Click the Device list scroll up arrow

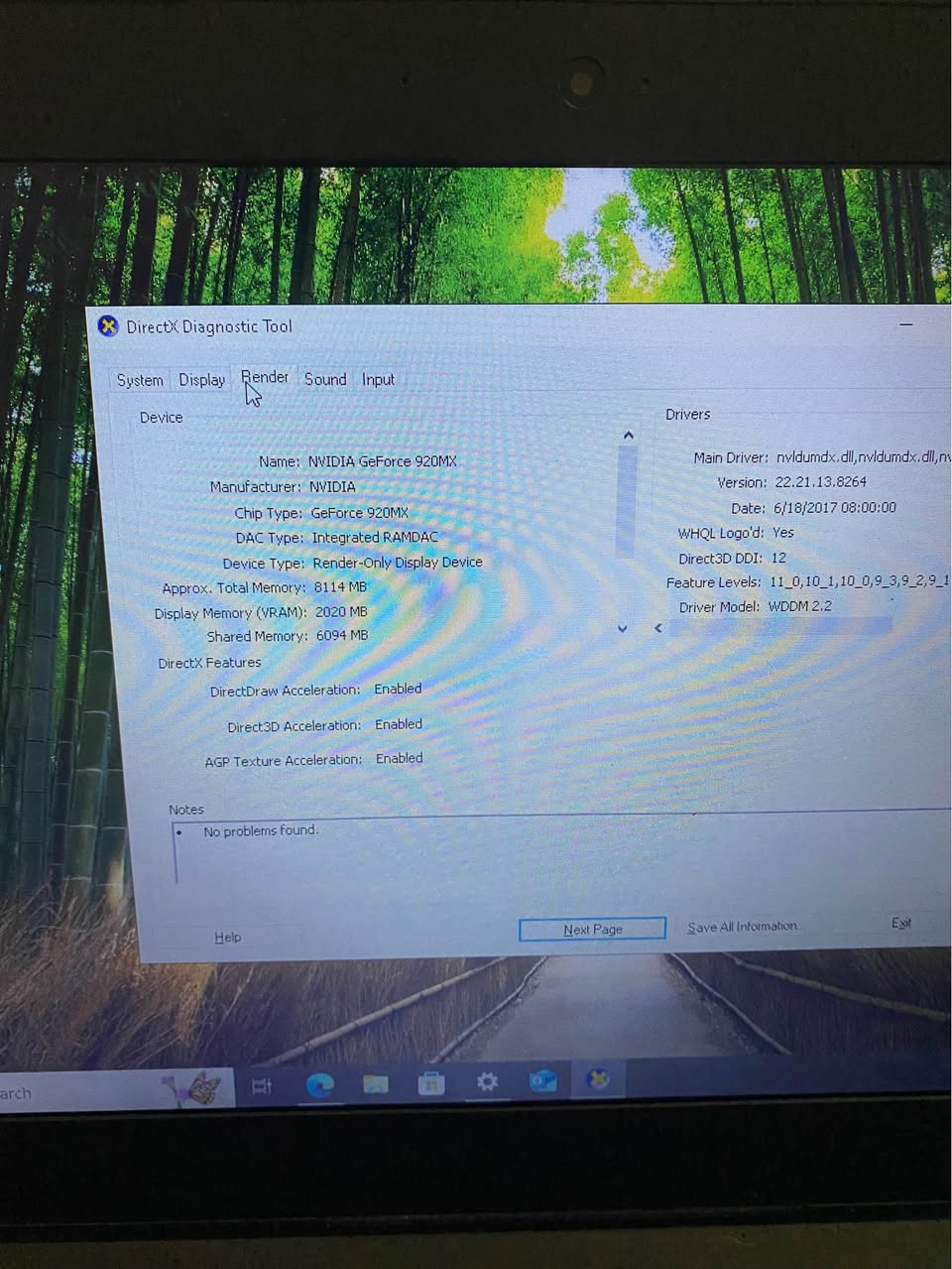(628, 436)
